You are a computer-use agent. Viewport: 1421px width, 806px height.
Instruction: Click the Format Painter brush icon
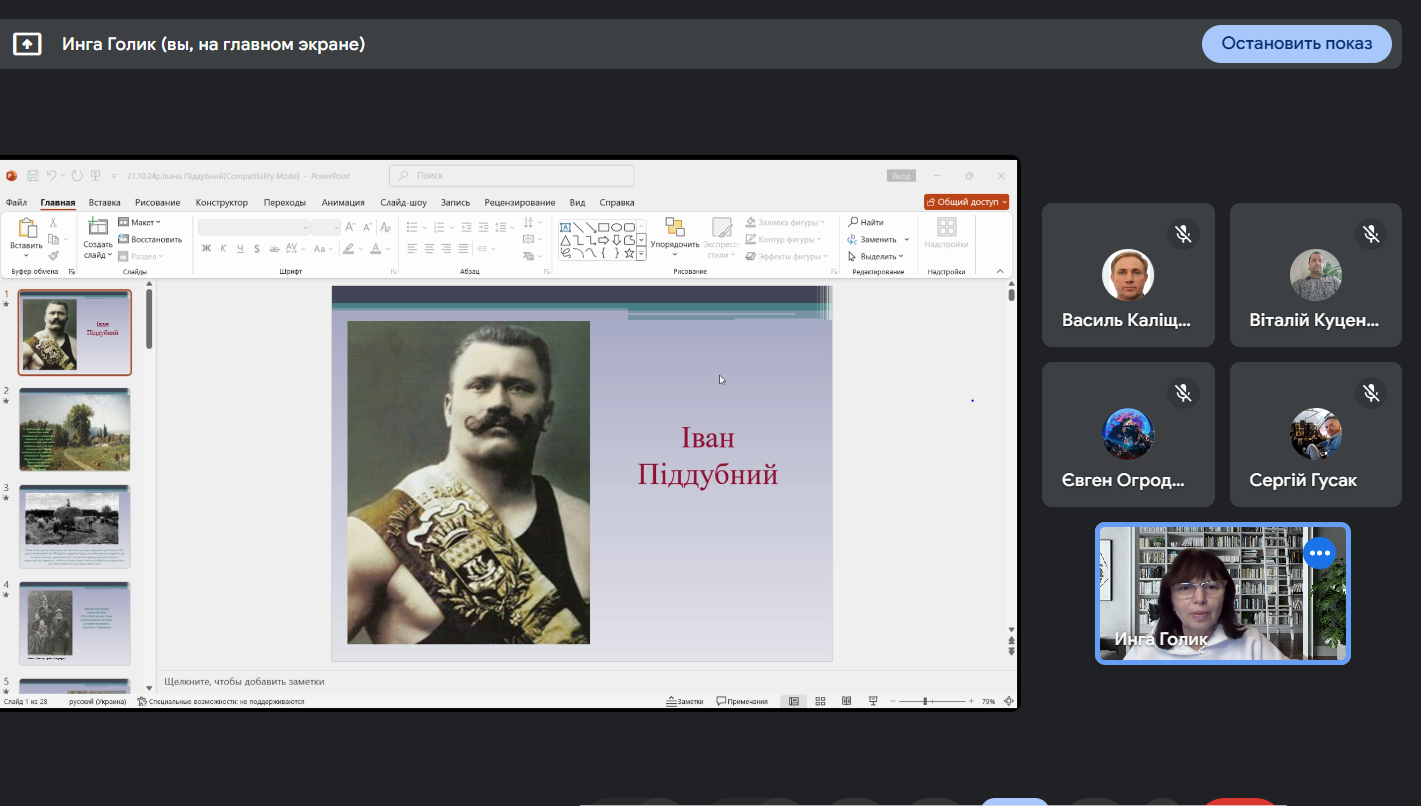pyautogui.click(x=54, y=256)
